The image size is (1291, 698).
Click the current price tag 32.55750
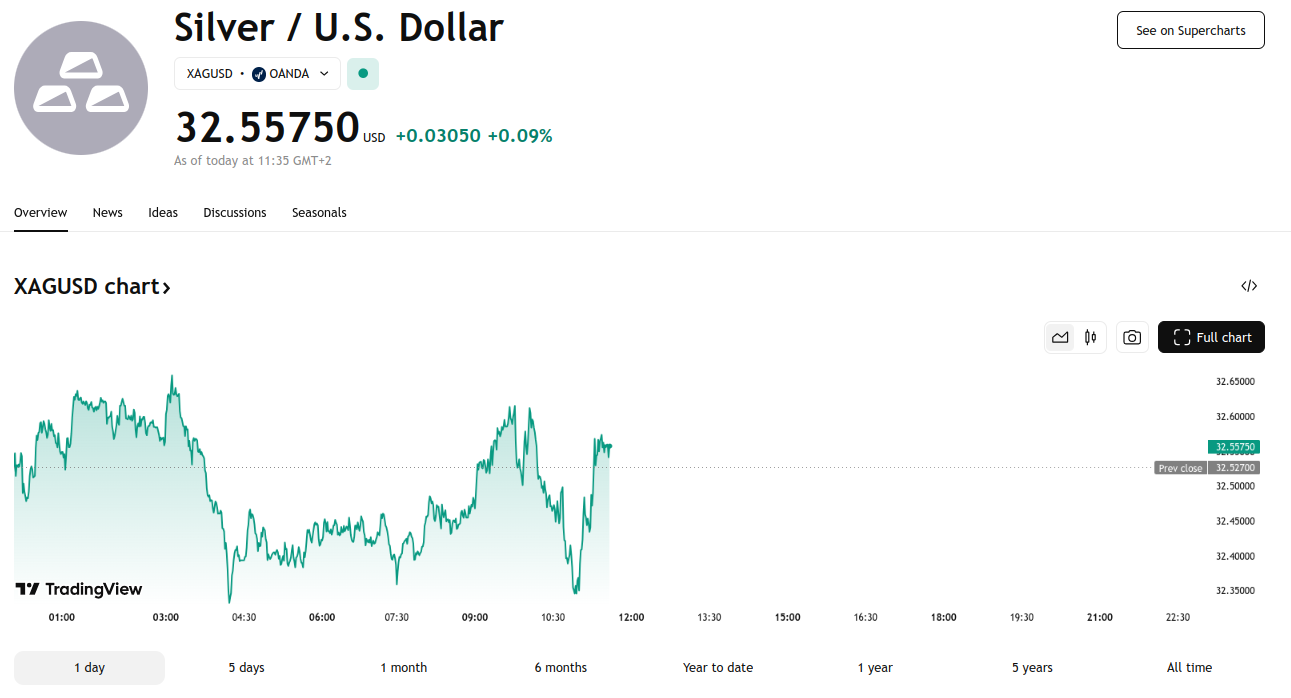tap(1233, 447)
